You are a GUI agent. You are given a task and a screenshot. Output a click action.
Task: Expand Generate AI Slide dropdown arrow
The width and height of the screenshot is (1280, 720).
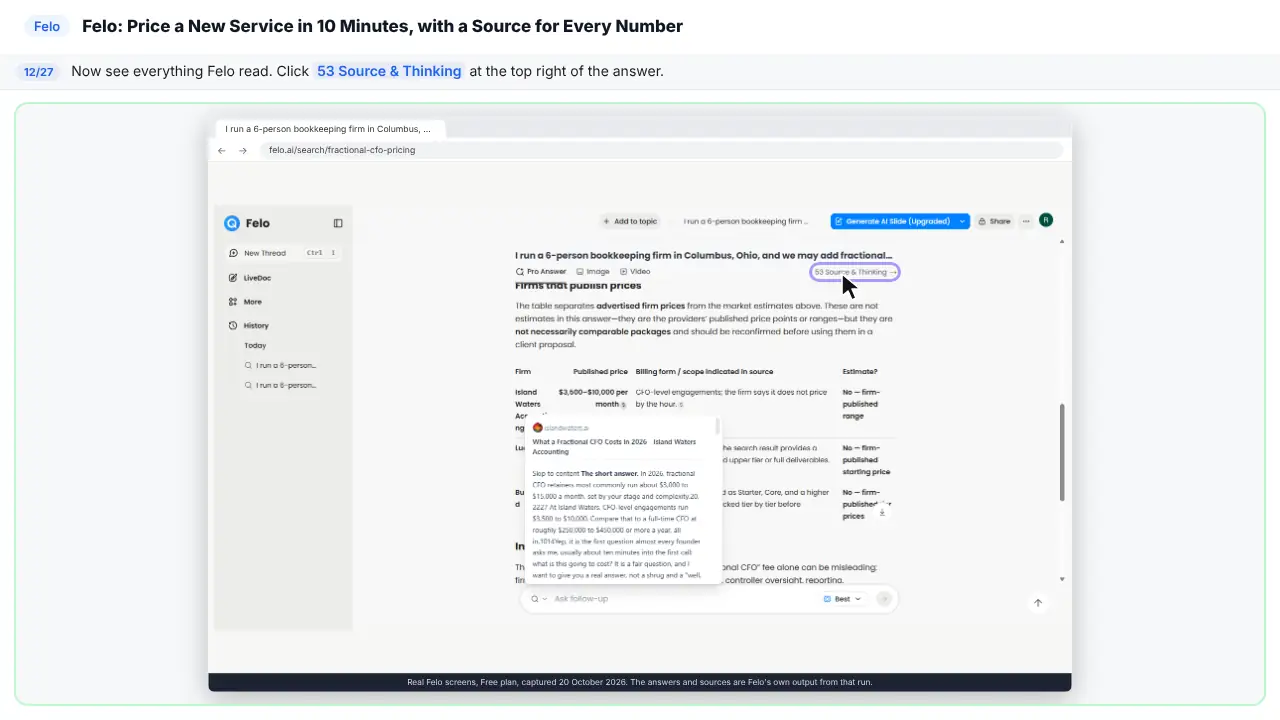[x=962, y=221]
